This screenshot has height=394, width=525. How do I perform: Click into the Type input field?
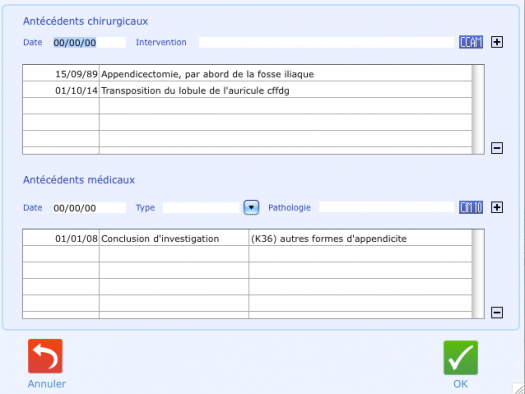pos(201,208)
